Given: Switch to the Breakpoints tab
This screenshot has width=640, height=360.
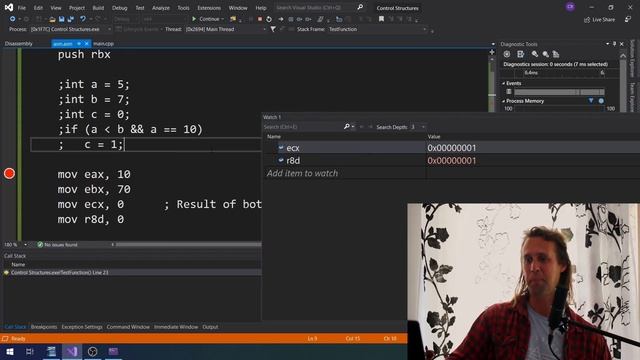Looking at the screenshot, I should 44,327.
